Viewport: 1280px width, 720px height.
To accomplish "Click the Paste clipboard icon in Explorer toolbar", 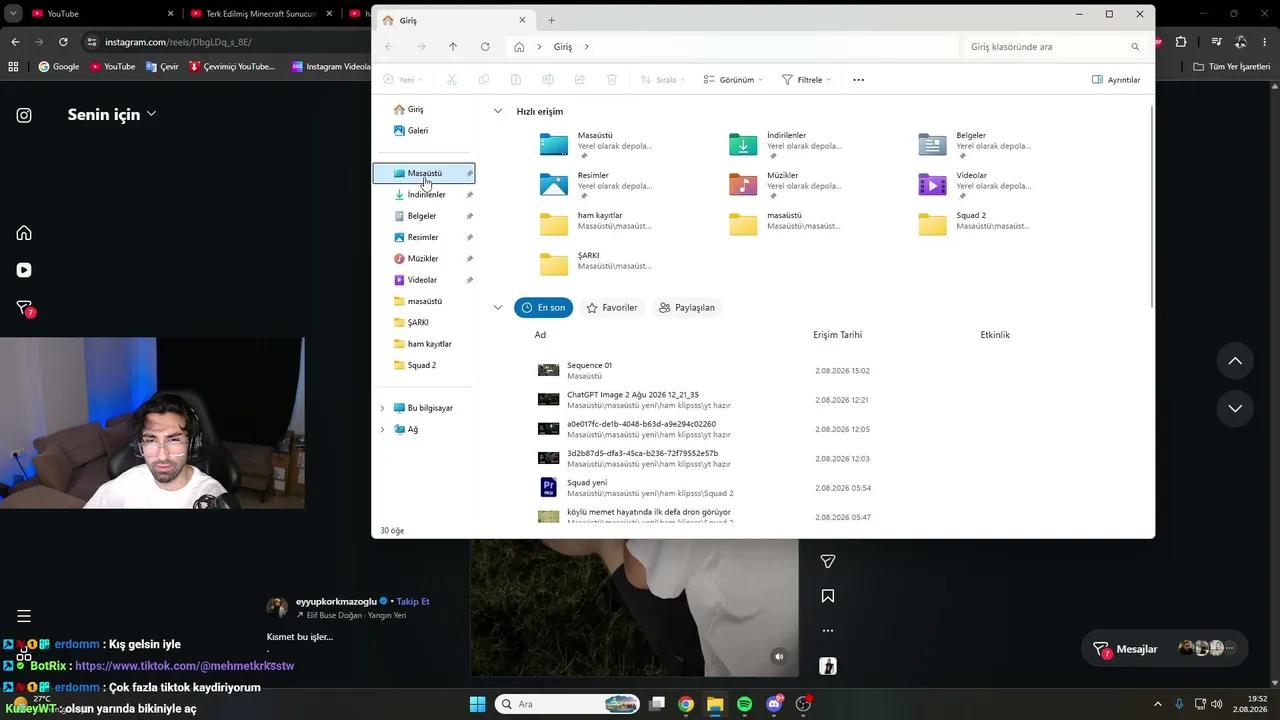I will [x=516, y=80].
